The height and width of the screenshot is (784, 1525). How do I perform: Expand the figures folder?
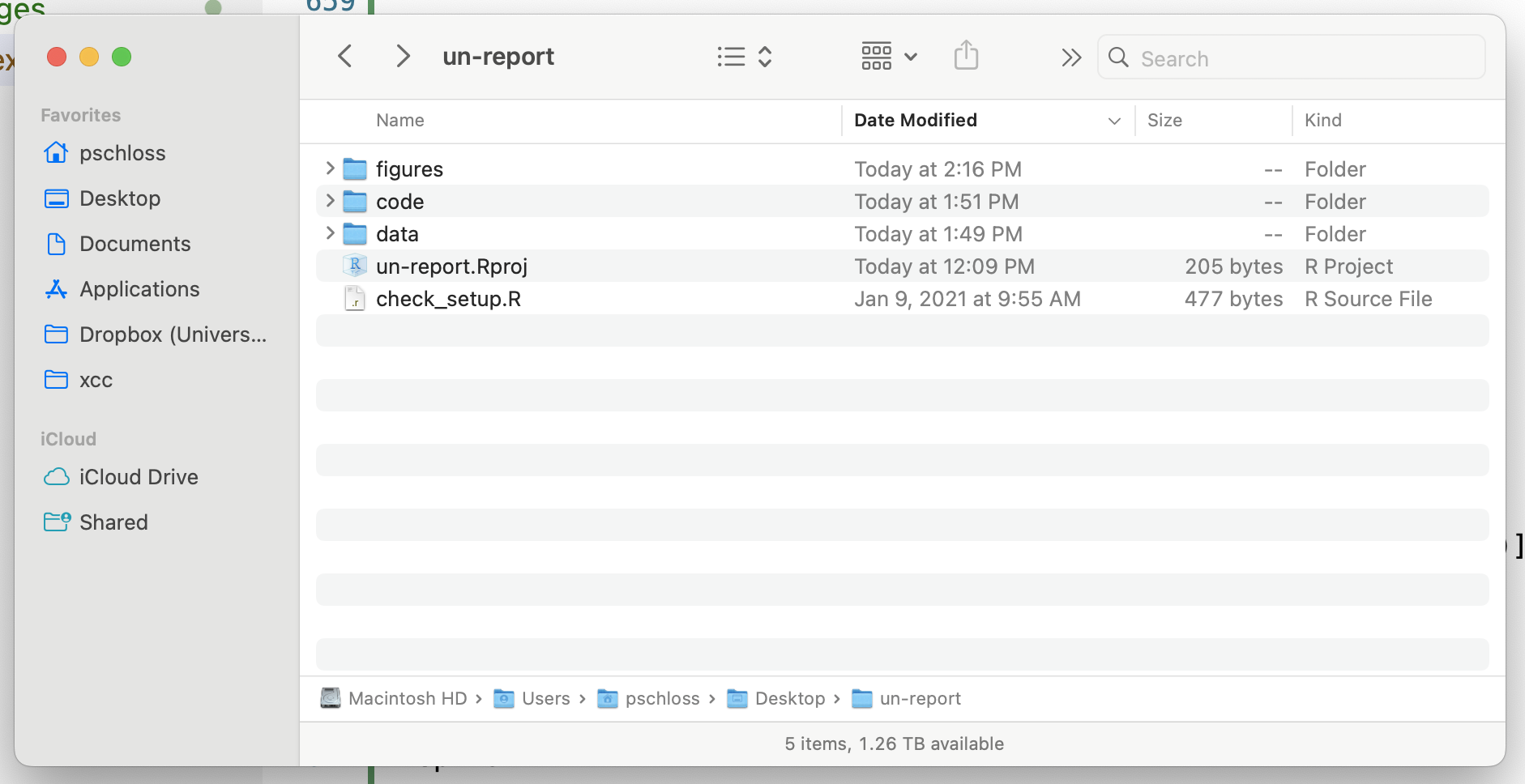pyautogui.click(x=330, y=168)
